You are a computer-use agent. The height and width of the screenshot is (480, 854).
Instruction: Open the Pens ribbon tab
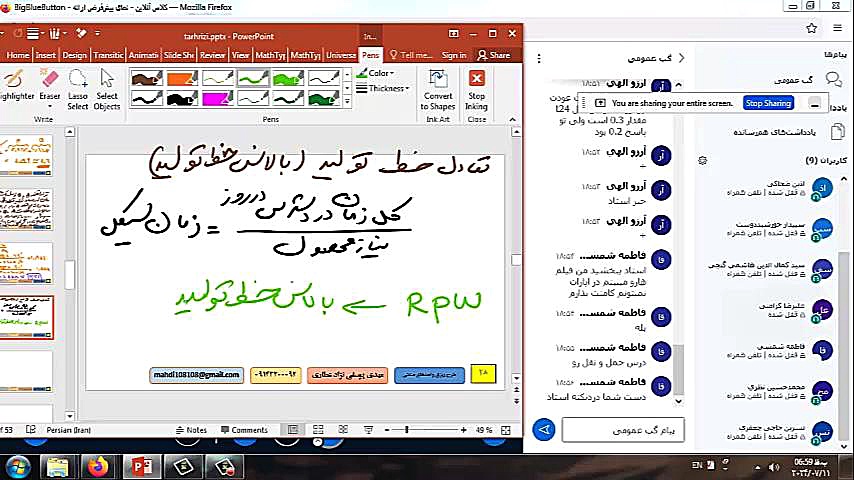pos(370,55)
